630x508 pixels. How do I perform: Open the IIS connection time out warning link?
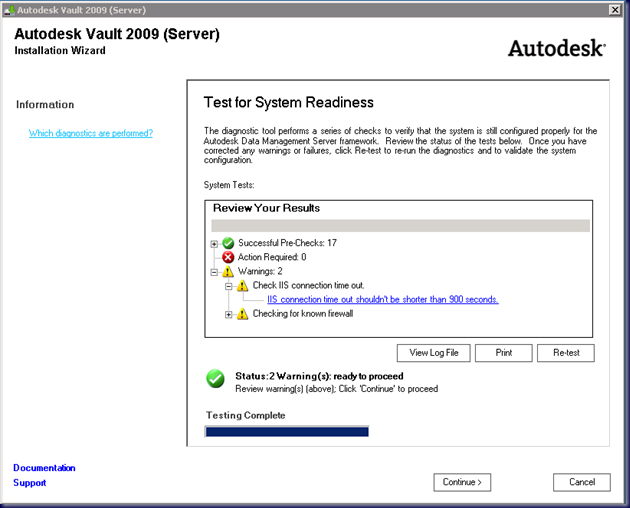(382, 299)
